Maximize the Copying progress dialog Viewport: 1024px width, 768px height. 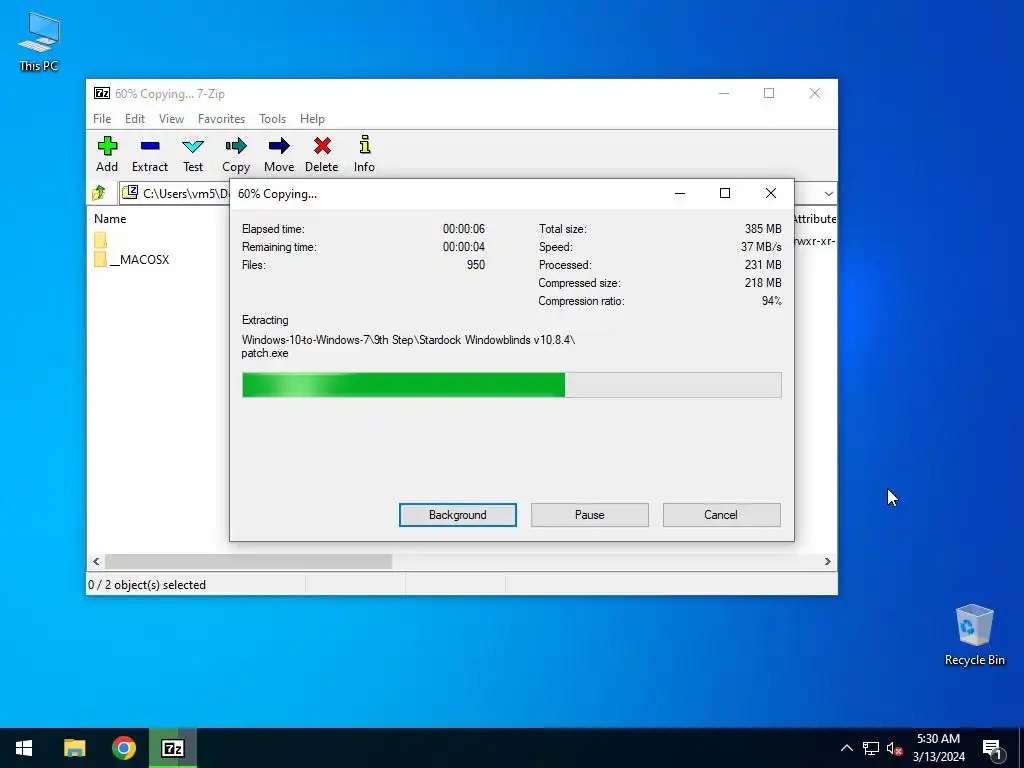pos(725,193)
